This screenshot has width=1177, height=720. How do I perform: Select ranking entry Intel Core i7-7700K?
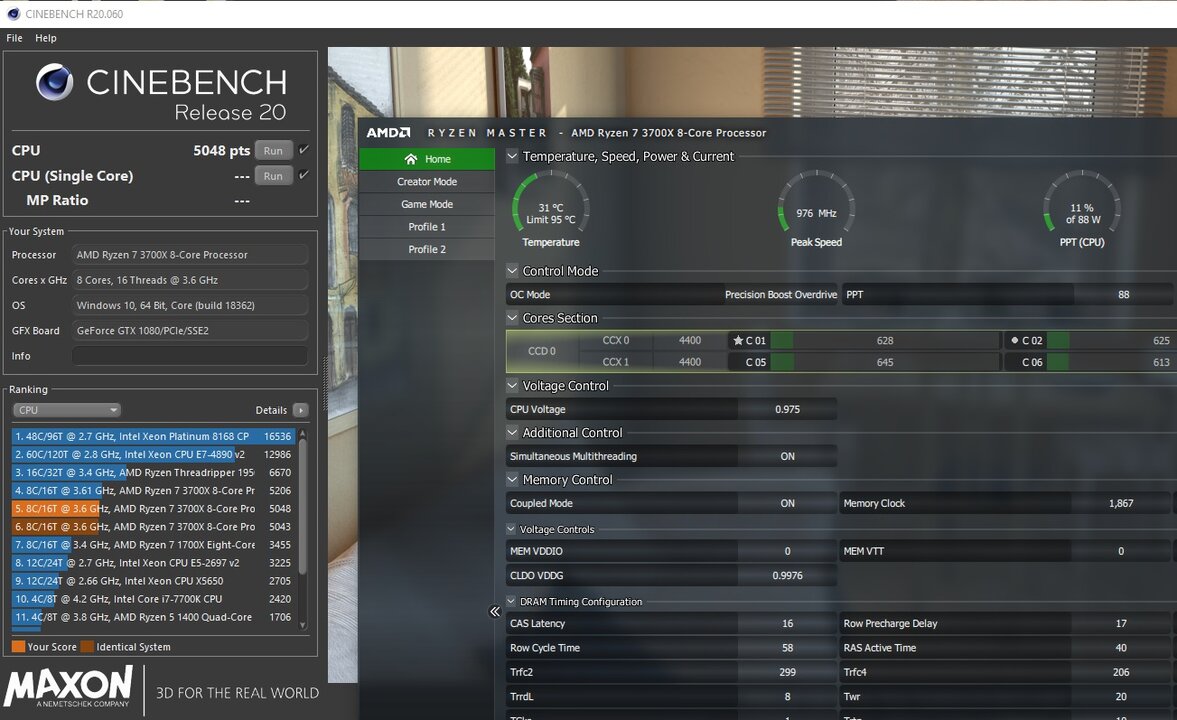[x=154, y=599]
